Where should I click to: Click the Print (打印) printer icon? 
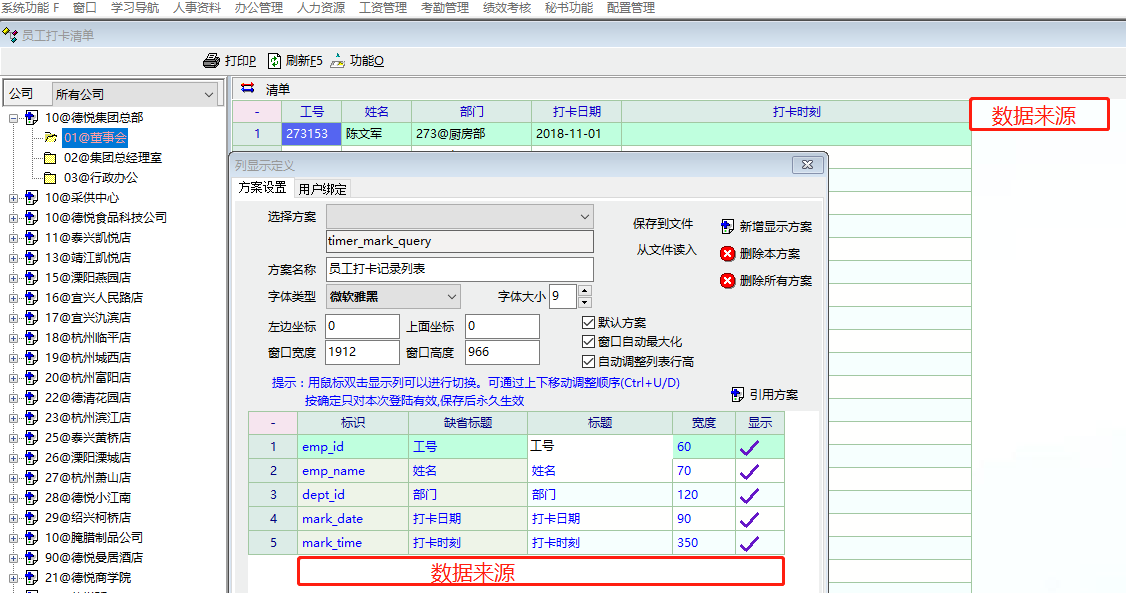click(x=211, y=61)
